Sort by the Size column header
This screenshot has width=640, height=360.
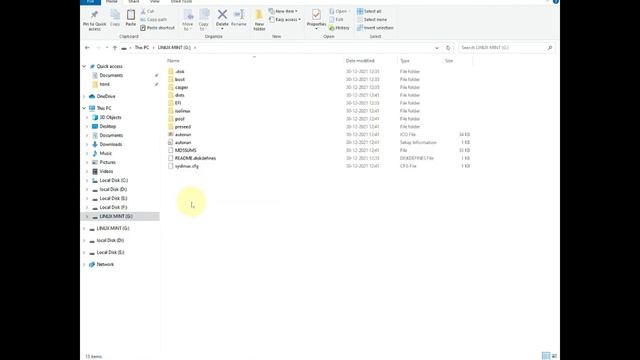coord(449,60)
